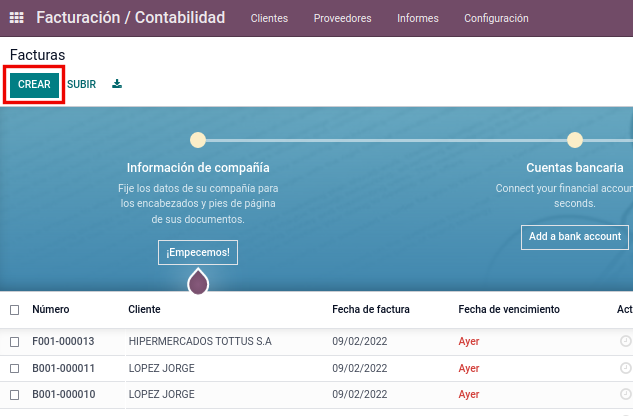Click the droplet marker under ¡Empecemos!
Image resolution: width=633 pixels, height=416 pixels.
click(198, 282)
